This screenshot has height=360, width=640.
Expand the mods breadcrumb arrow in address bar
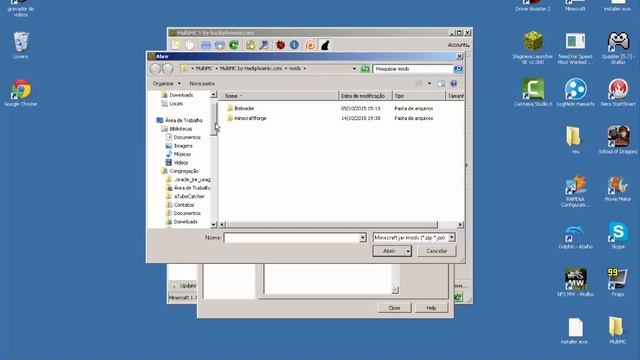pyautogui.click(x=304, y=69)
